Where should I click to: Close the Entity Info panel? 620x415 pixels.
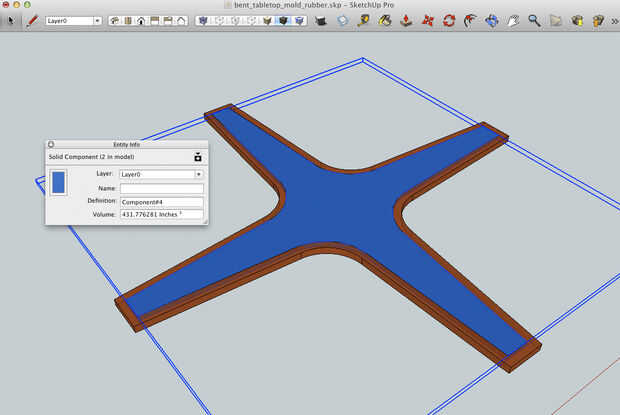pos(51,145)
